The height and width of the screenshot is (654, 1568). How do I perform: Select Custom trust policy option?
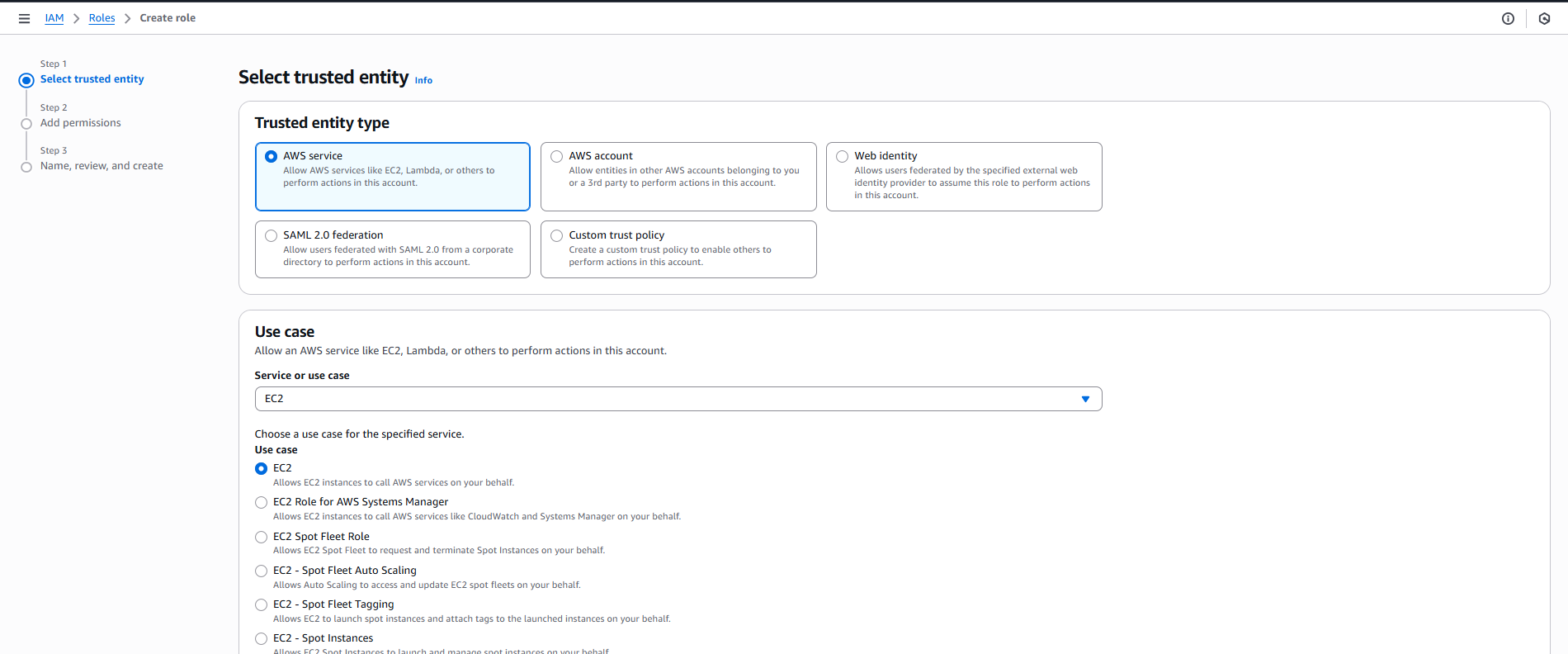(557, 235)
